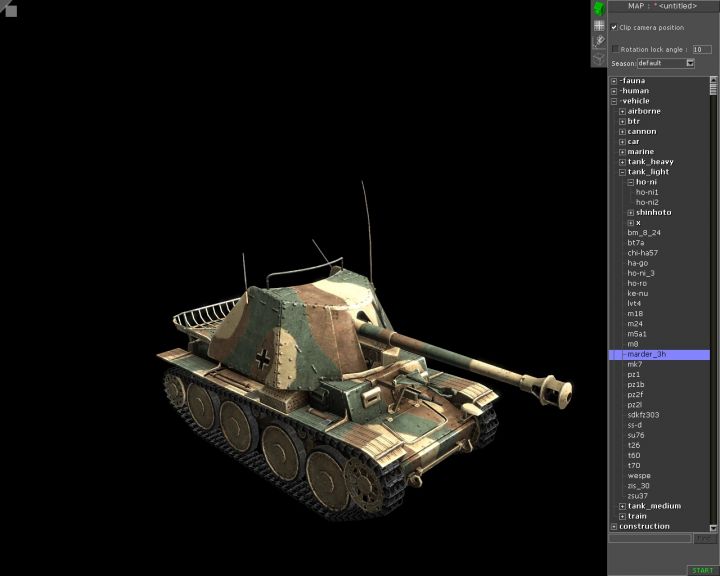This screenshot has height=576, width=720.
Task: Click the tree list scroll-up arrow
Action: [714, 81]
